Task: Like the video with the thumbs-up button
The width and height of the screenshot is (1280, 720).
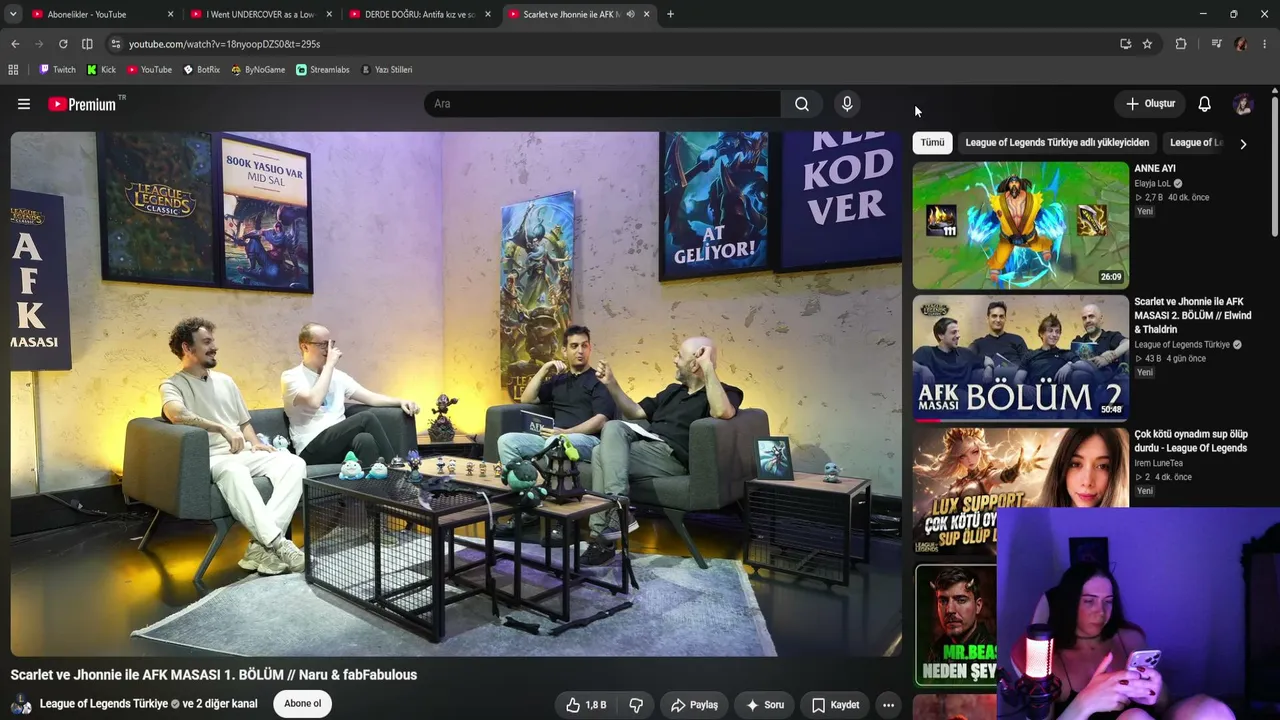Action: pos(586,705)
